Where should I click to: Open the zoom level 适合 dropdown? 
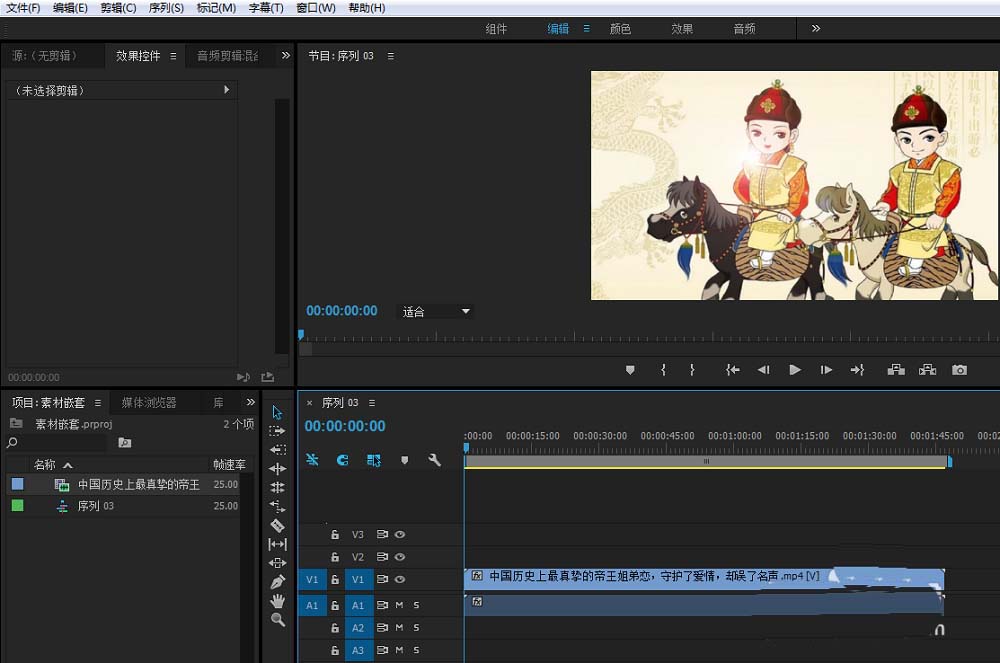point(437,312)
